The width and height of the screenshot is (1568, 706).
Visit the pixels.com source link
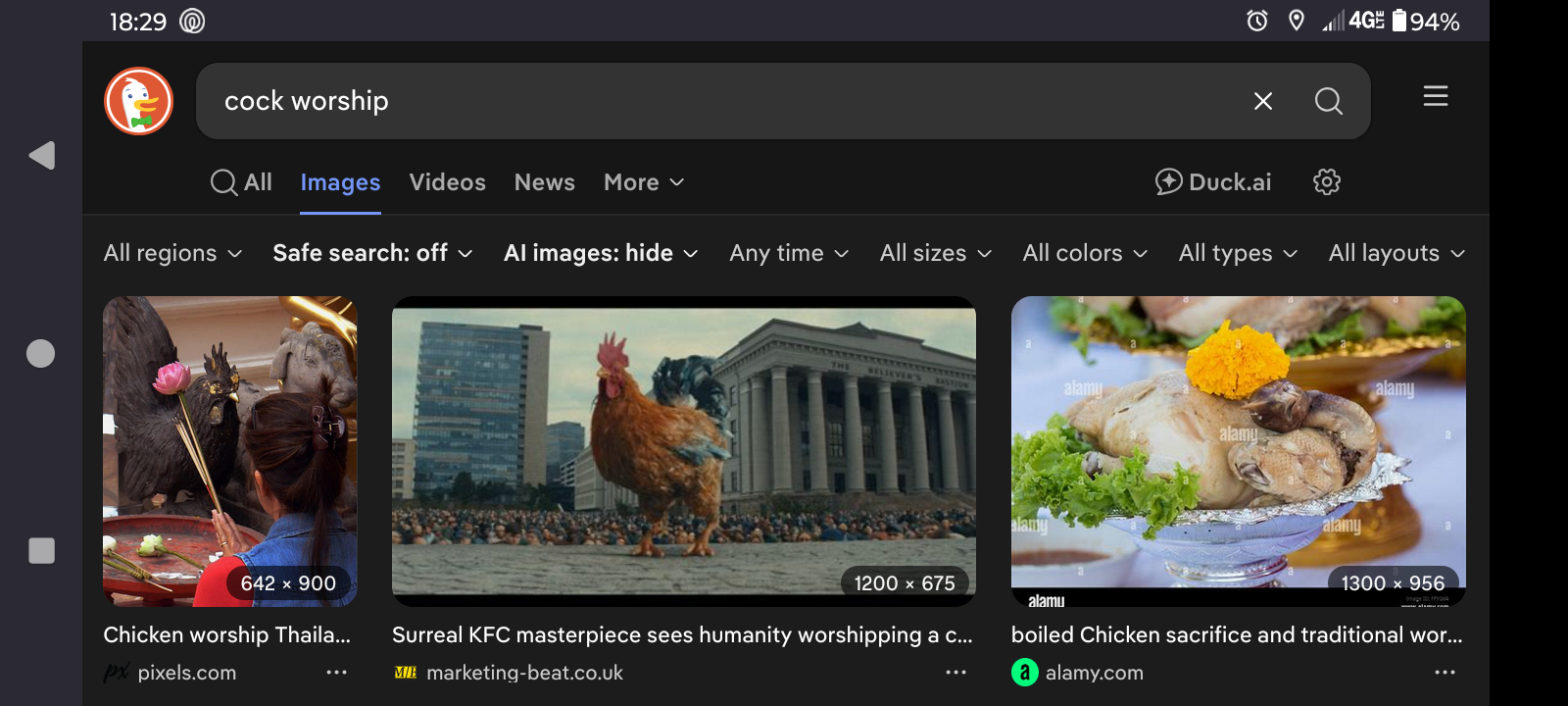coord(171,673)
